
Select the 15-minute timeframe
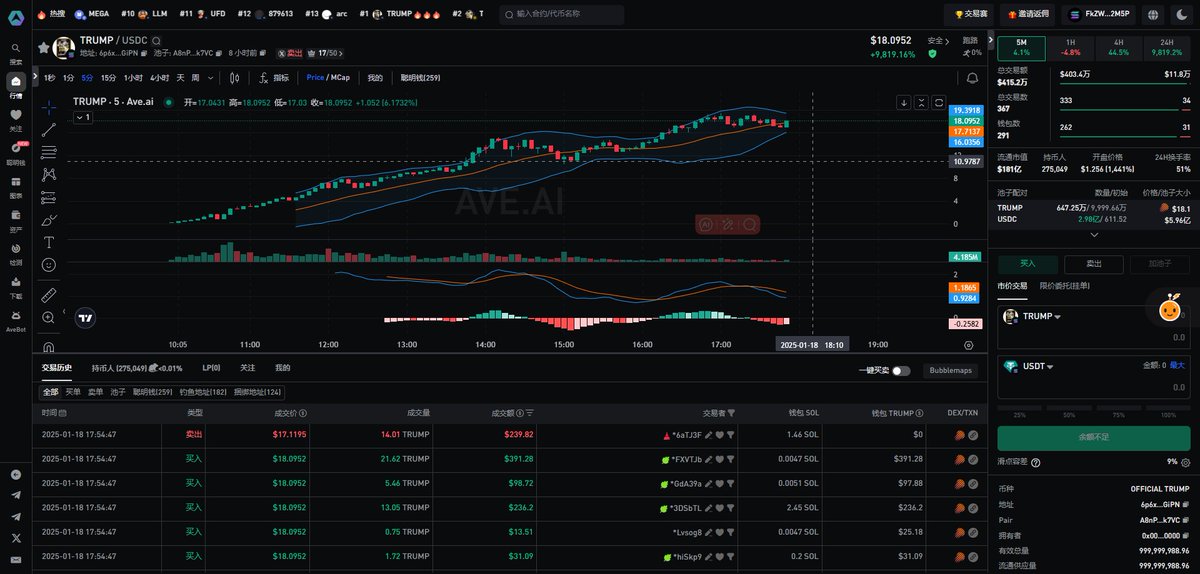coord(108,77)
